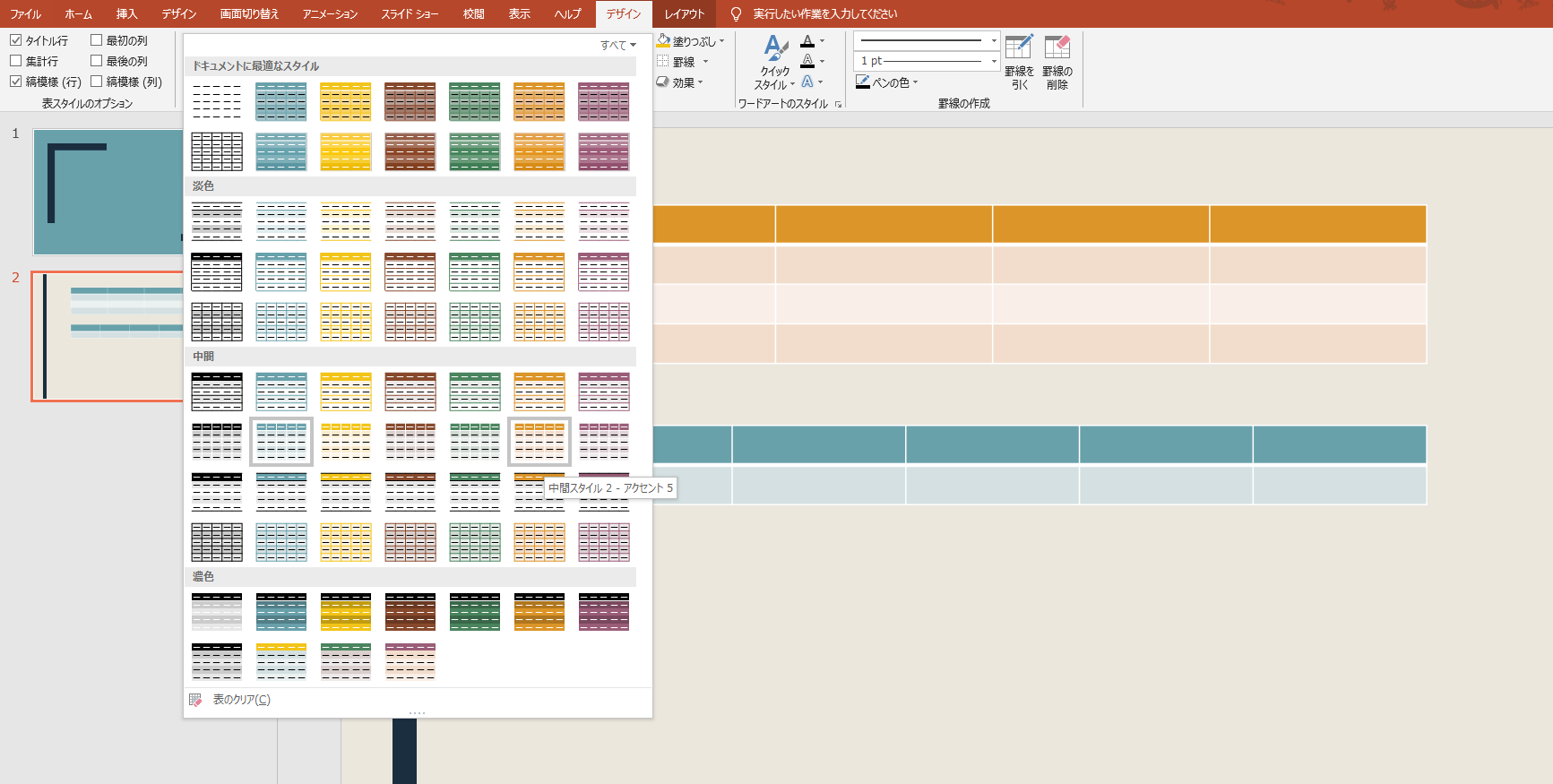
Task: Switch to the スライド ショー tab
Action: tap(410, 13)
